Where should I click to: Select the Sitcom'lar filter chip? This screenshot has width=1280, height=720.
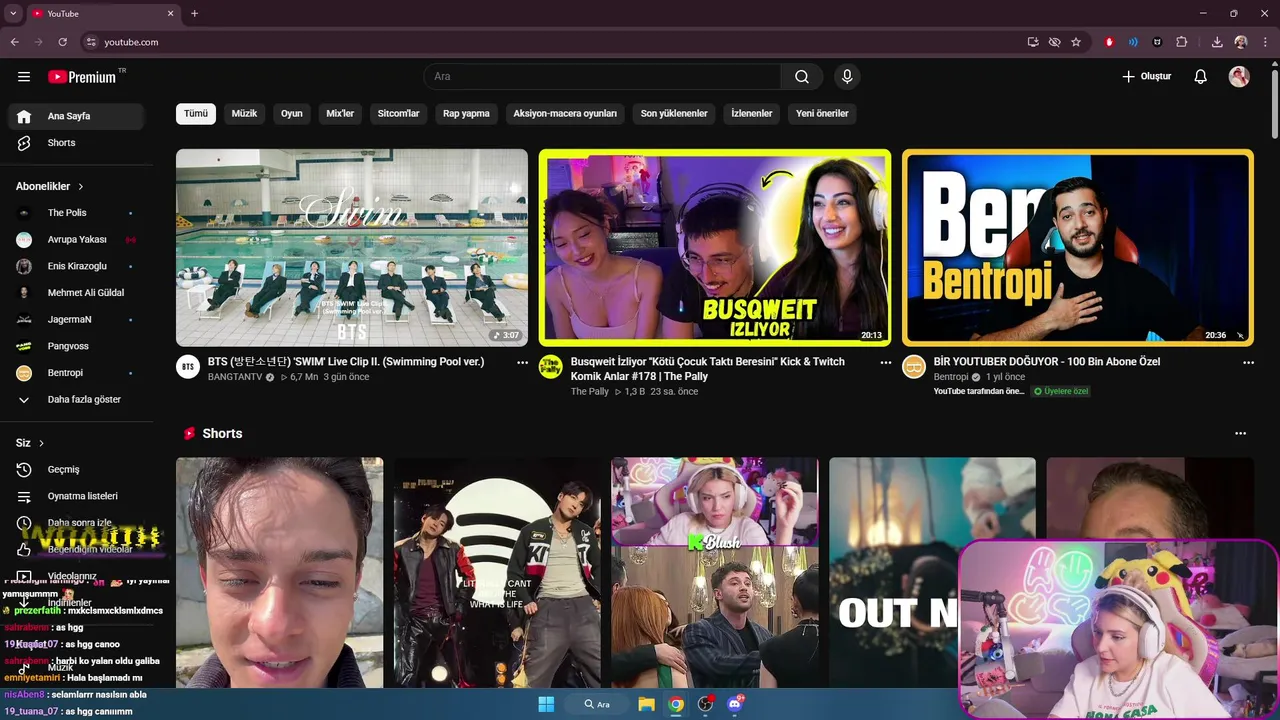click(398, 114)
